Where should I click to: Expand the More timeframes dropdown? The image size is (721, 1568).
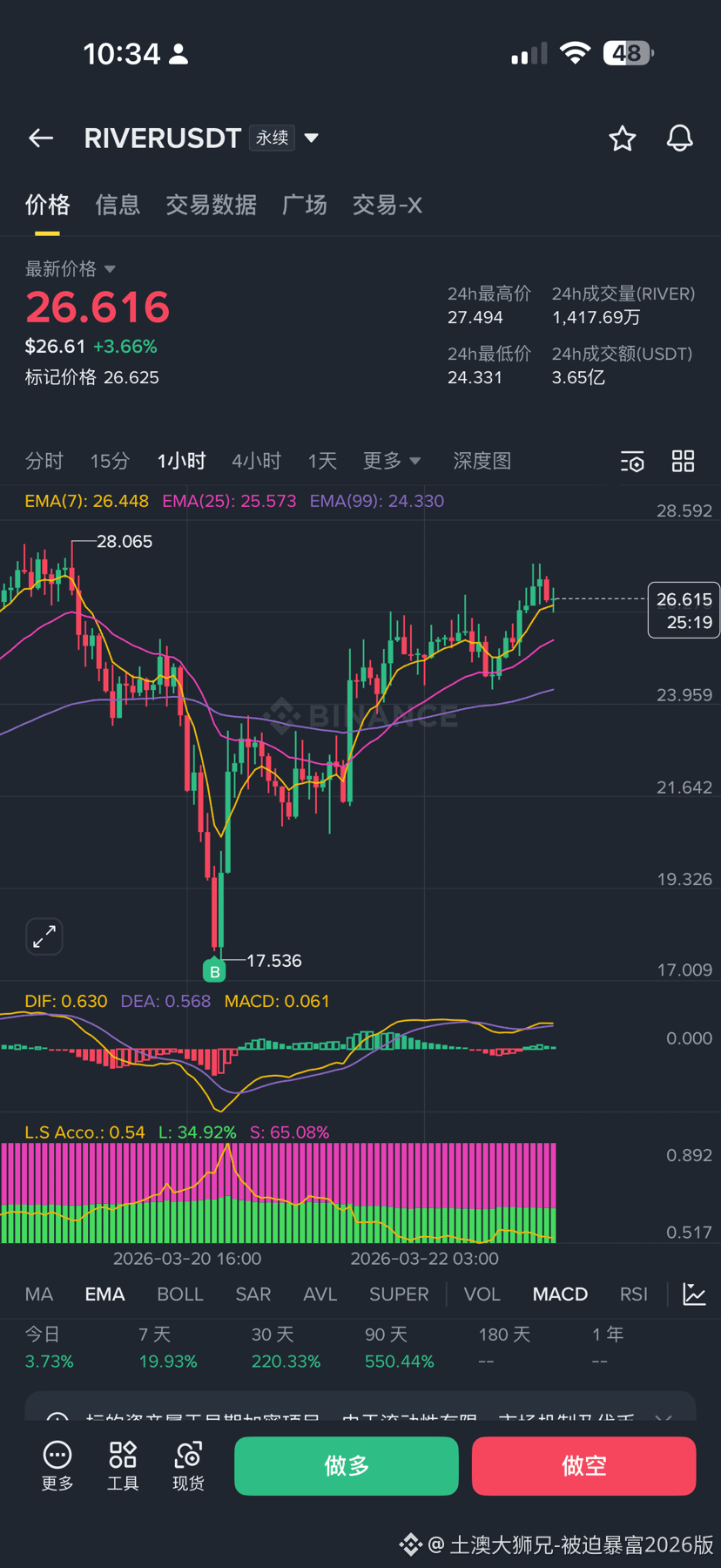[x=391, y=461]
